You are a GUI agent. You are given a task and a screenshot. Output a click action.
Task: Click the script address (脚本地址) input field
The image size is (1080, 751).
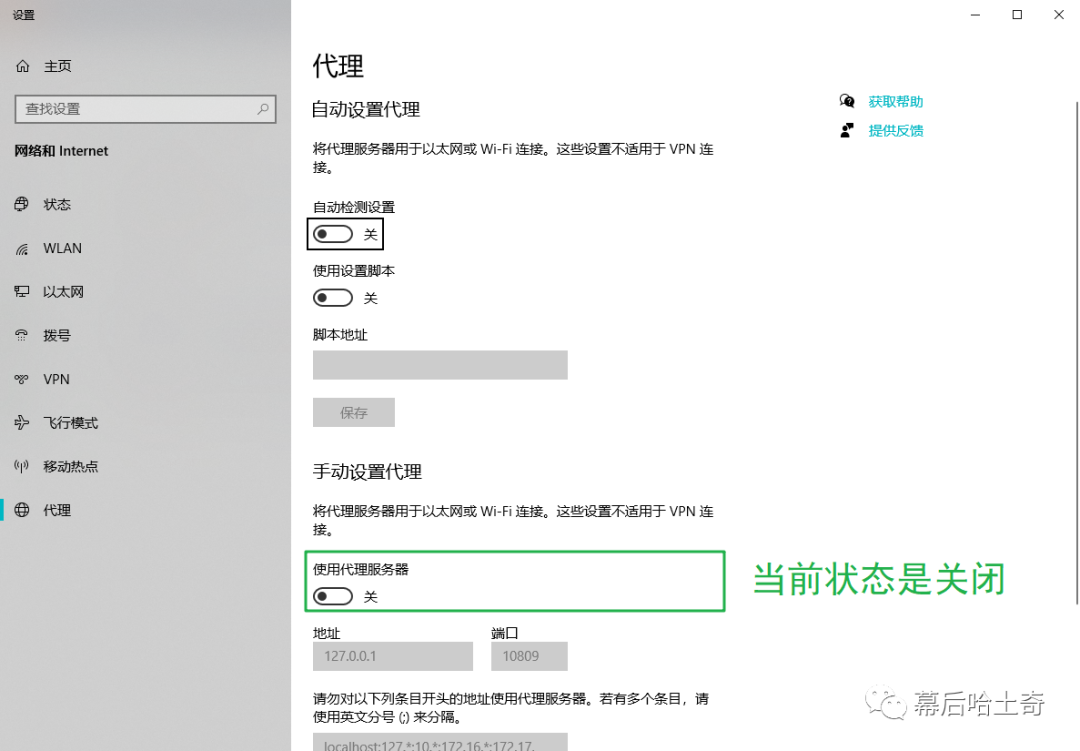(440, 365)
